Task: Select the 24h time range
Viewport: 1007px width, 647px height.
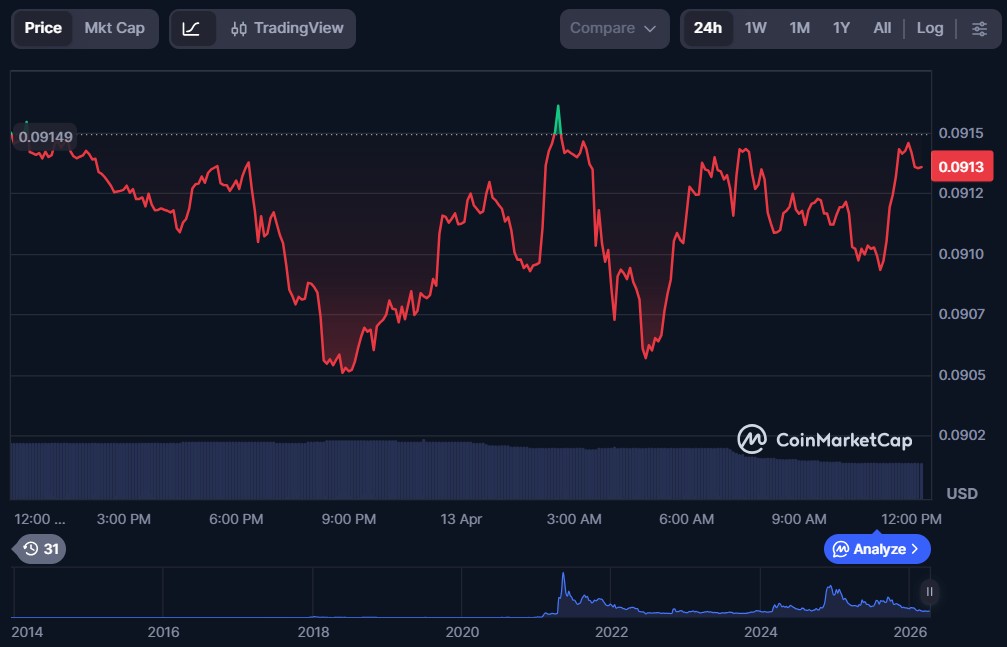Action: click(708, 28)
